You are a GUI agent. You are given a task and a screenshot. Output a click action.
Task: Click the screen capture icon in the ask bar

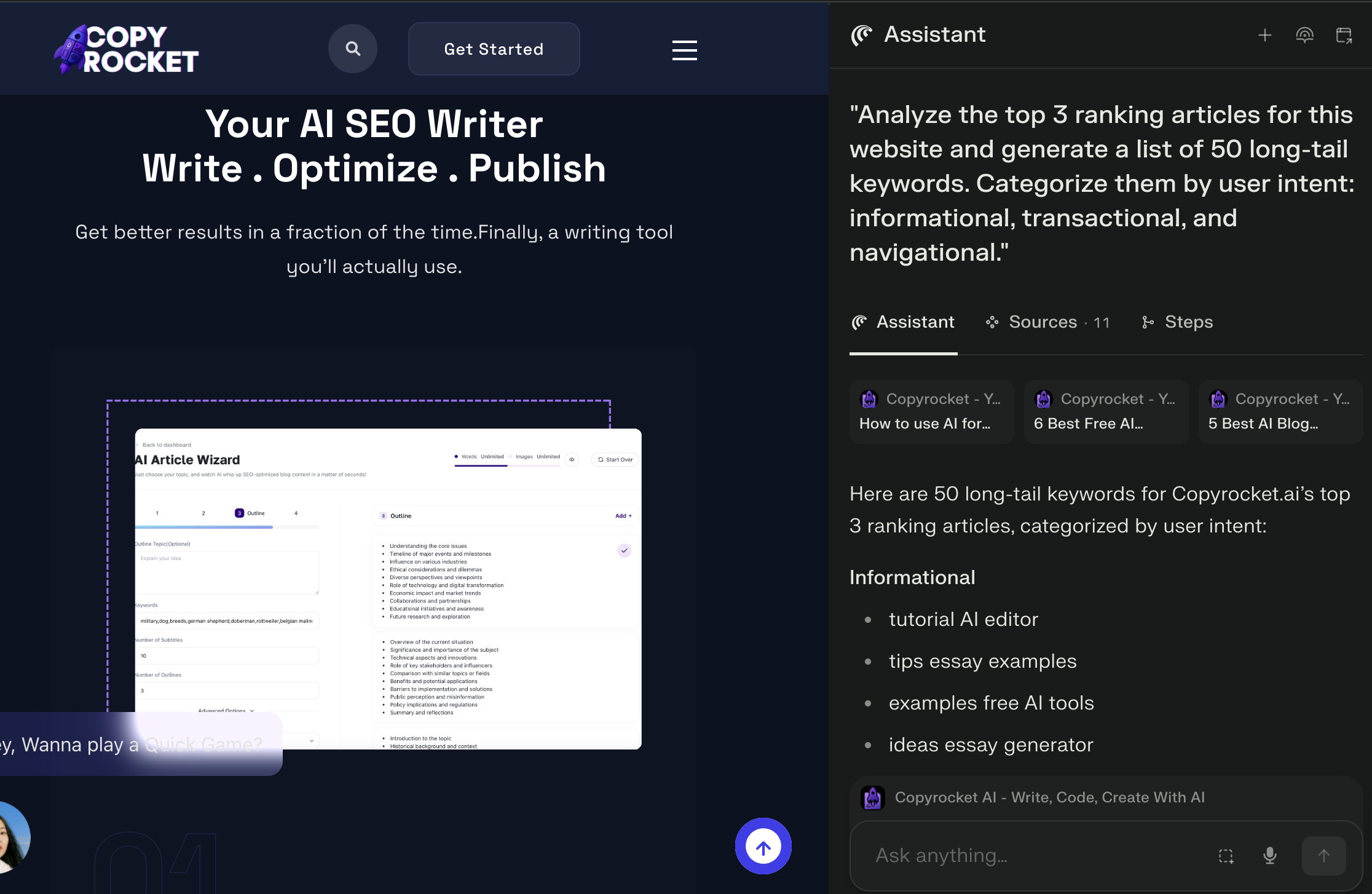(1226, 856)
